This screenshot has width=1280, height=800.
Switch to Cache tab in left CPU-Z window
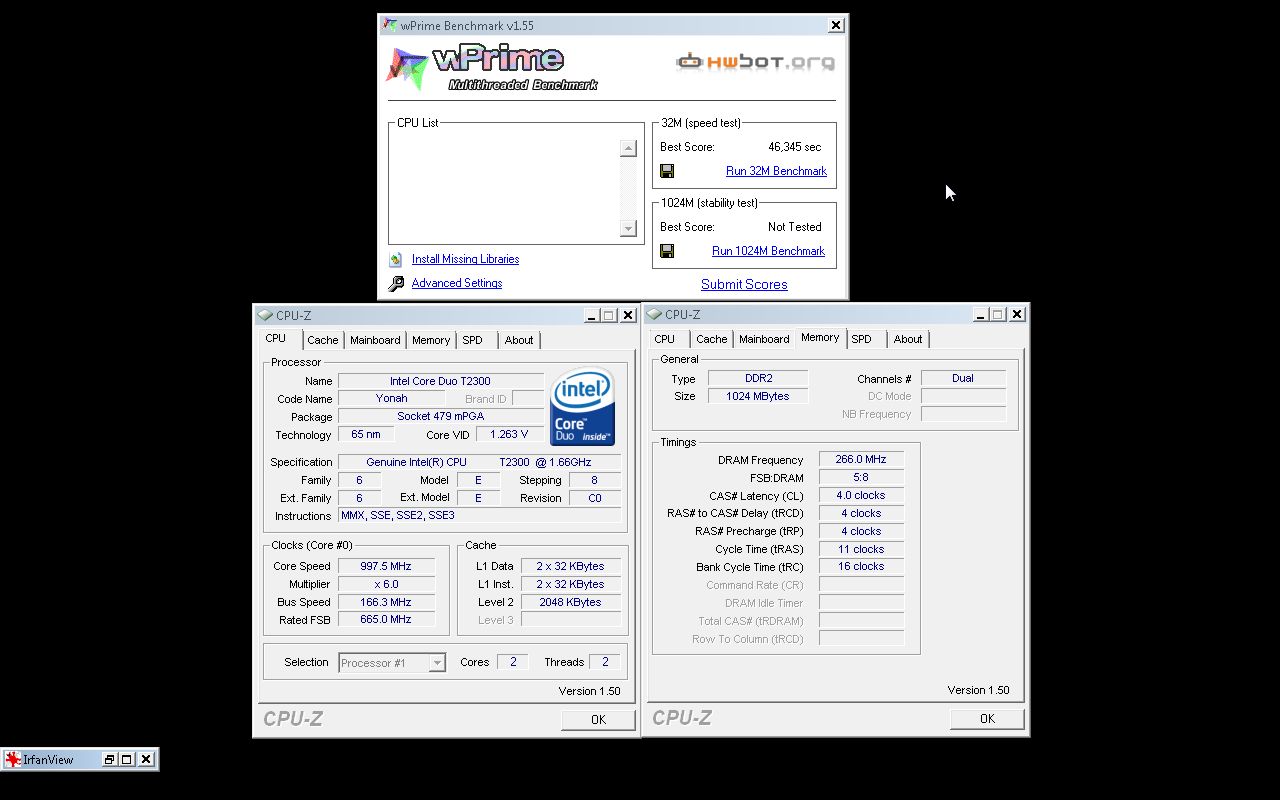point(322,340)
